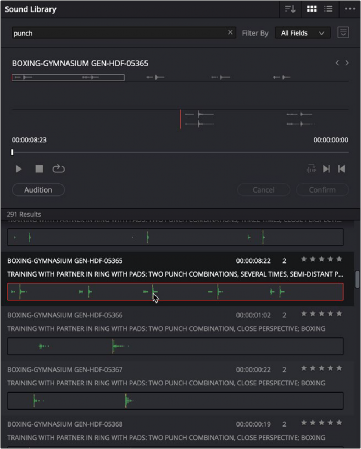Open the three-dot options menu
The height and width of the screenshot is (449, 361).
350,9
